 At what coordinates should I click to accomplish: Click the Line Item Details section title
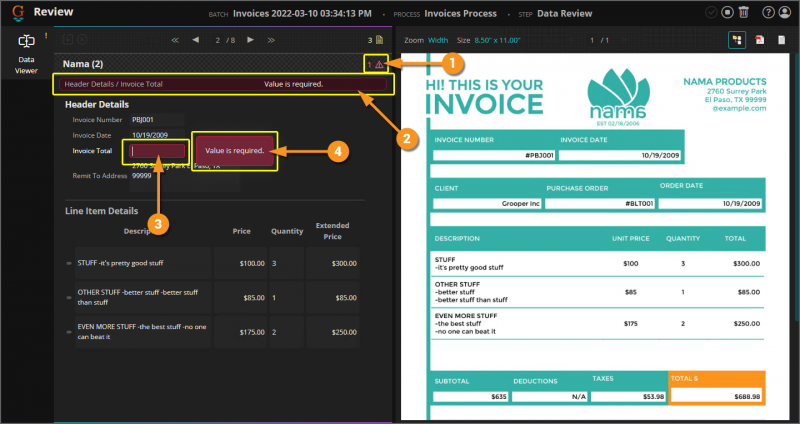point(102,211)
